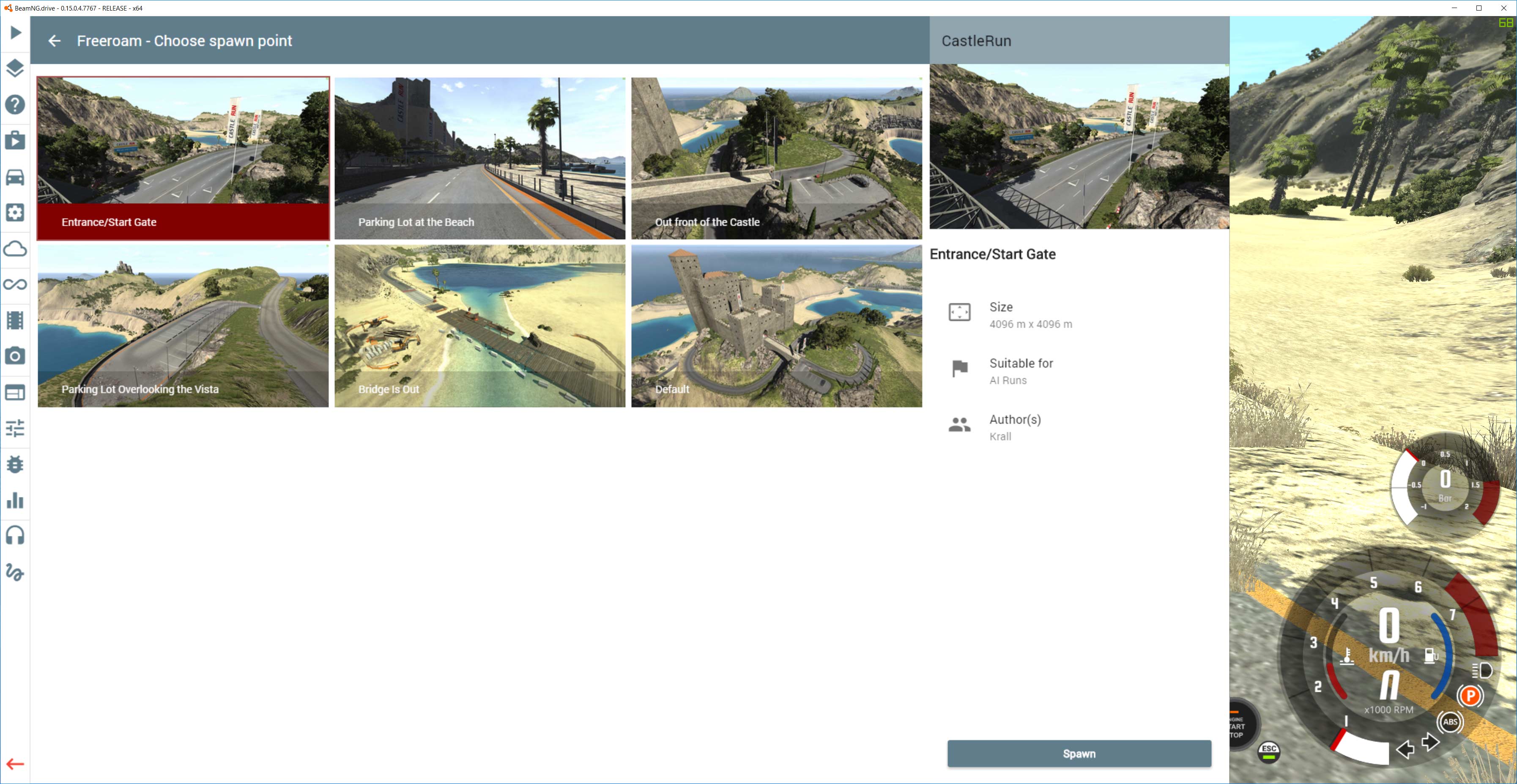Click the right turn signal arrow

(x=1430, y=742)
